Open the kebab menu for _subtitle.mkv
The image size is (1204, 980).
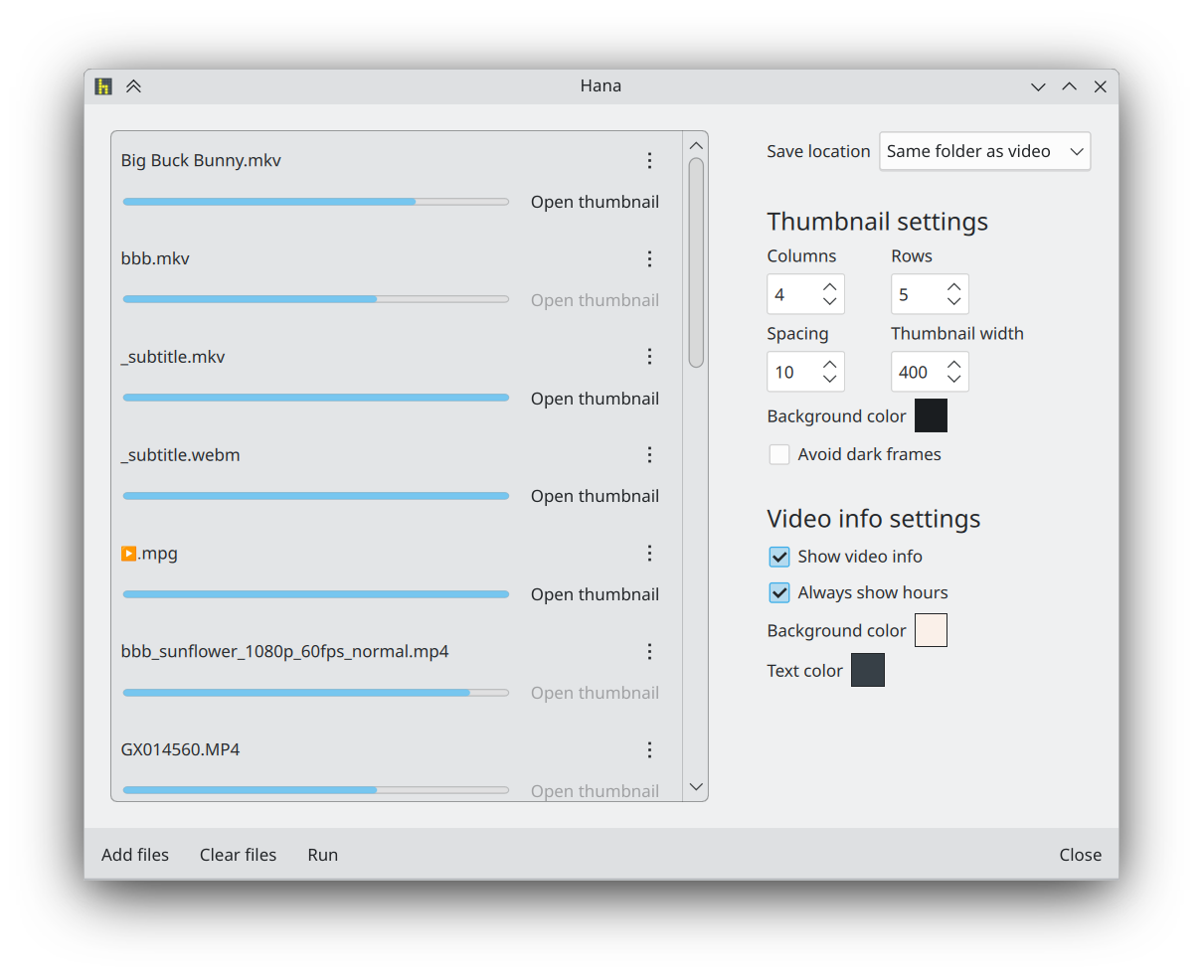(649, 356)
